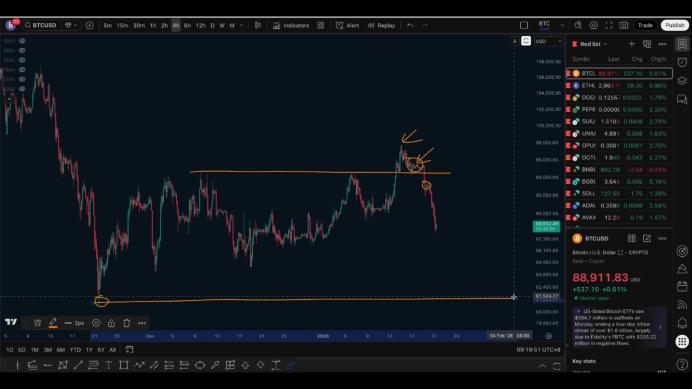Open the watchlist advanced view grid icon
This screenshot has width=692, height=389.
click(x=647, y=44)
